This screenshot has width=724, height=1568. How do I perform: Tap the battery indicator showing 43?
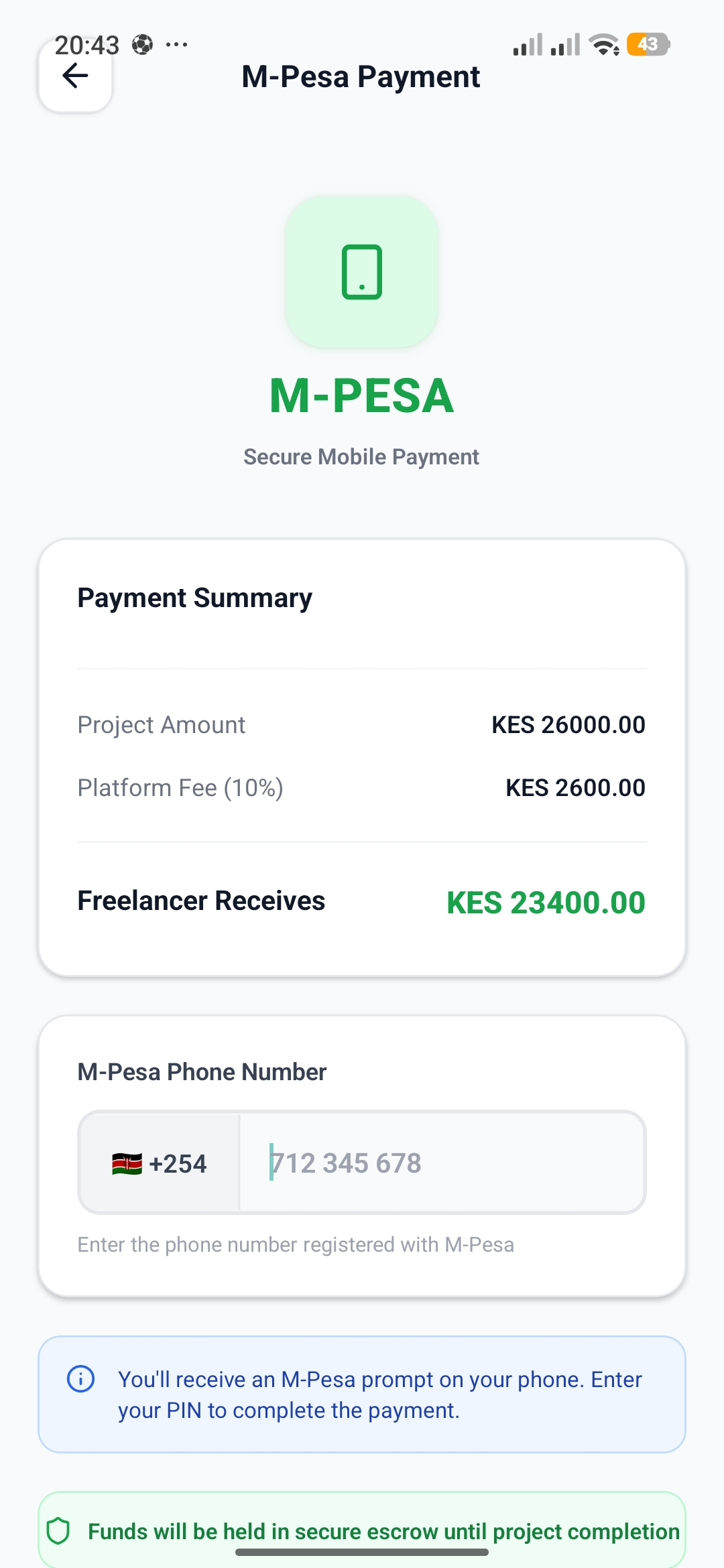pyautogui.click(x=646, y=44)
